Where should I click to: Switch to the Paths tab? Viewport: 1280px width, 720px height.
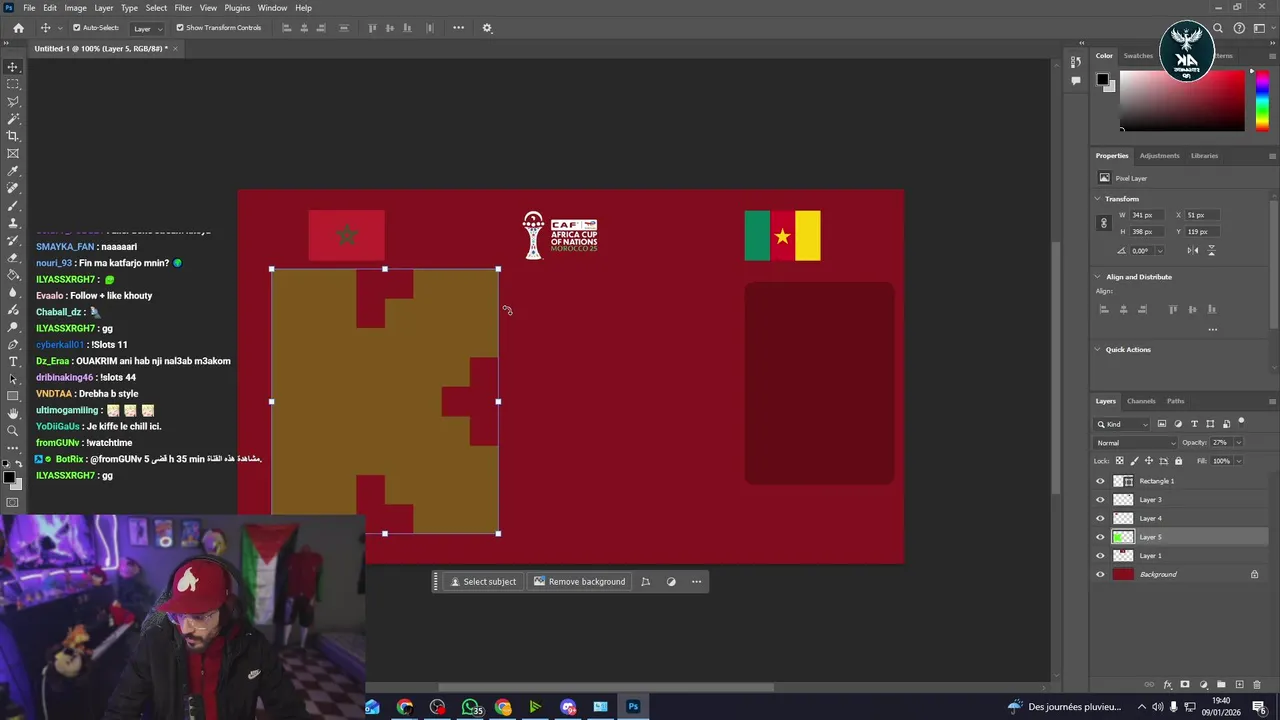(x=1175, y=401)
